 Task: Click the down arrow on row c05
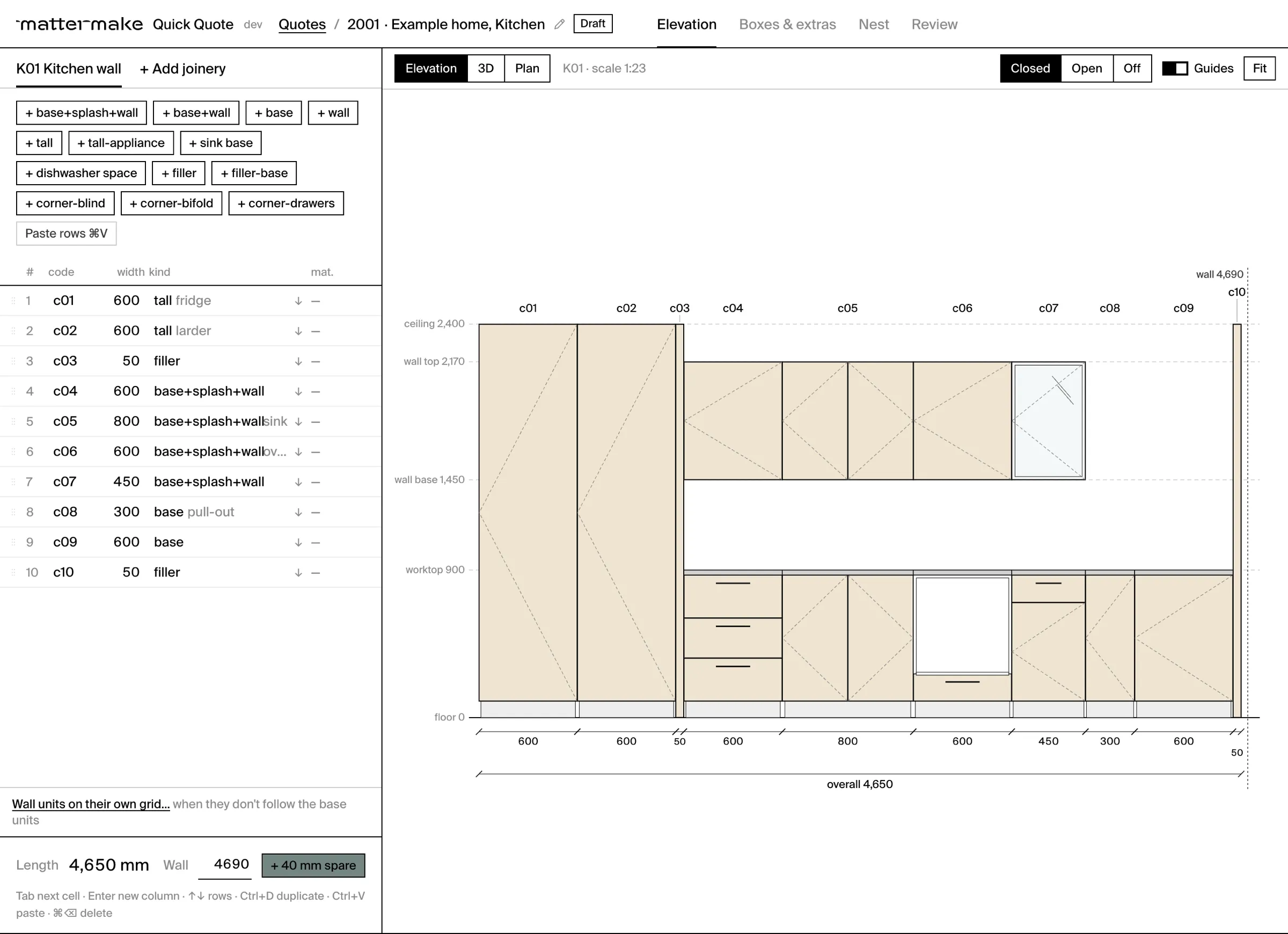tap(298, 421)
